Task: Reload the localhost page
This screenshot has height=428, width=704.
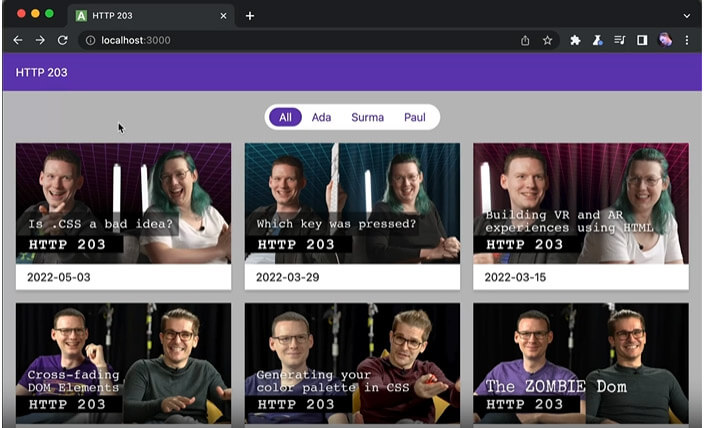Action: [62, 40]
